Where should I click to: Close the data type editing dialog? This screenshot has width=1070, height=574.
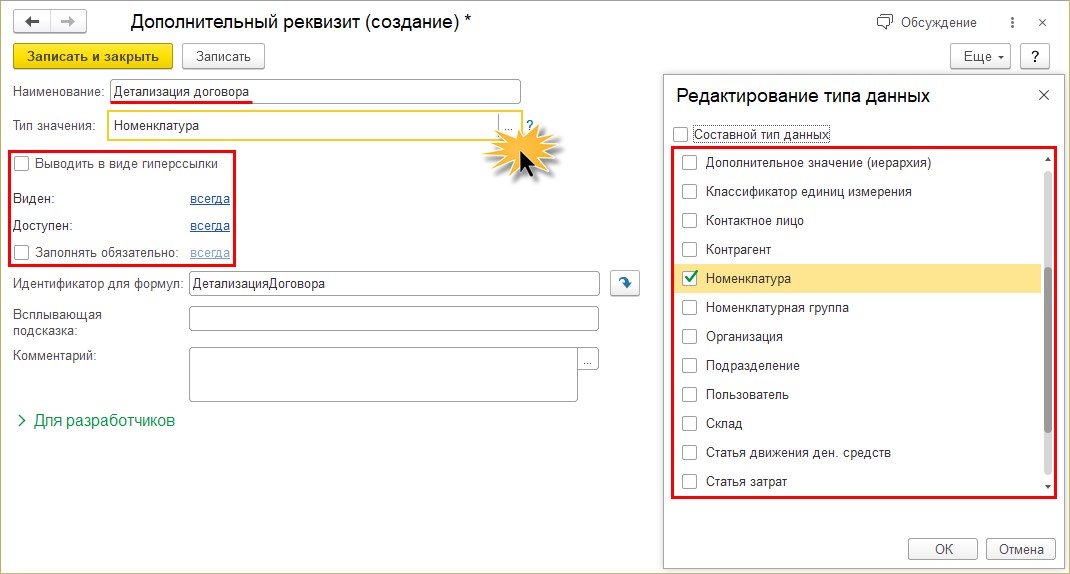pos(1043,95)
